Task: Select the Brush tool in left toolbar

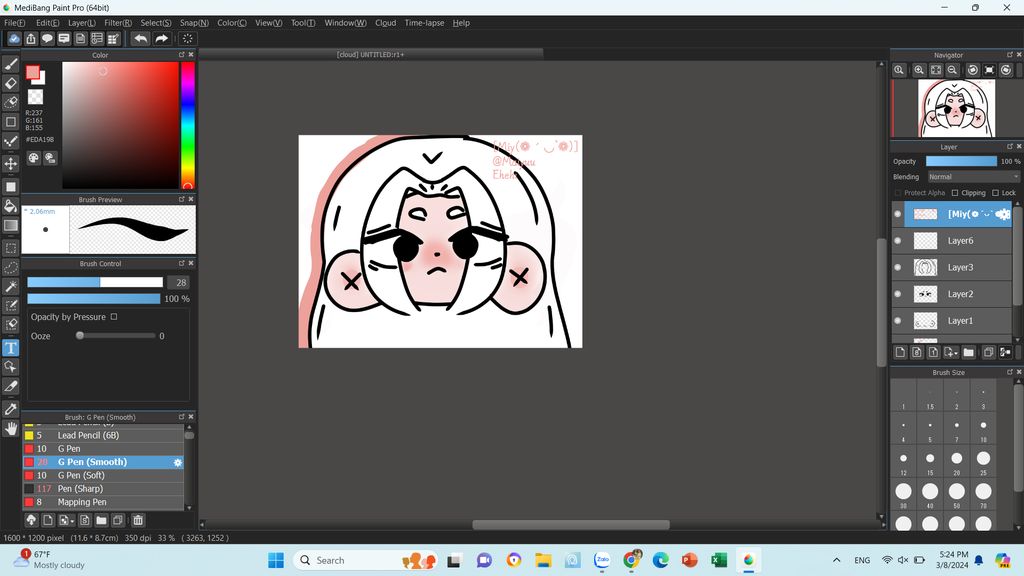Action: (x=11, y=64)
